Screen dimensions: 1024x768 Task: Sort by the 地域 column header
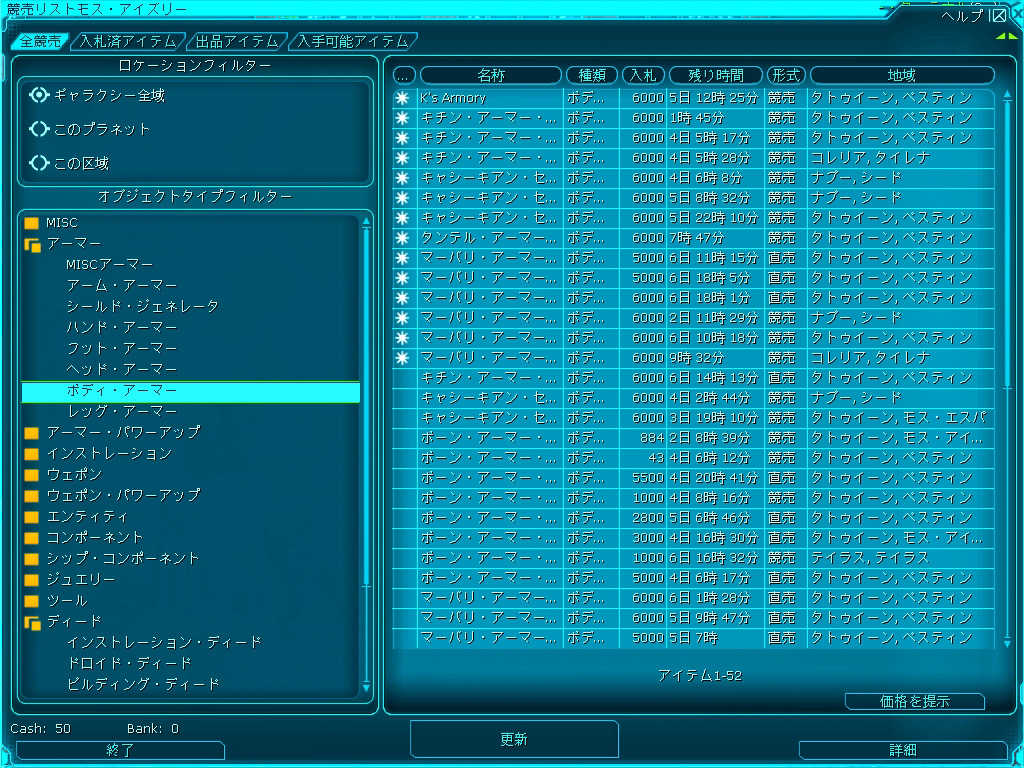pyautogui.click(x=902, y=75)
